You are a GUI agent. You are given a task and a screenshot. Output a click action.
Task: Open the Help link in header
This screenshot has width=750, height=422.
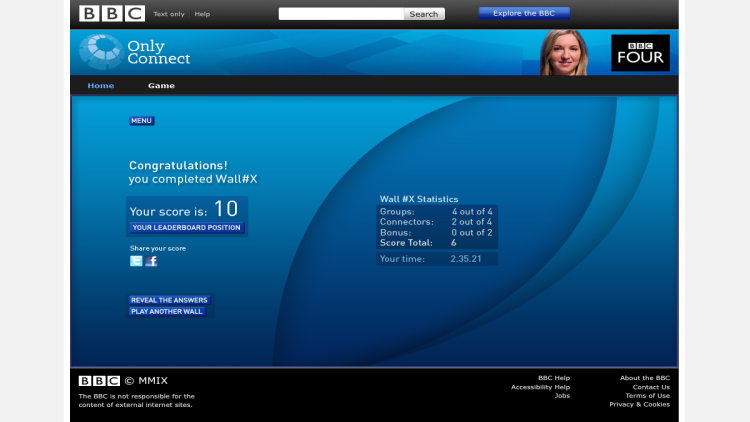[202, 14]
